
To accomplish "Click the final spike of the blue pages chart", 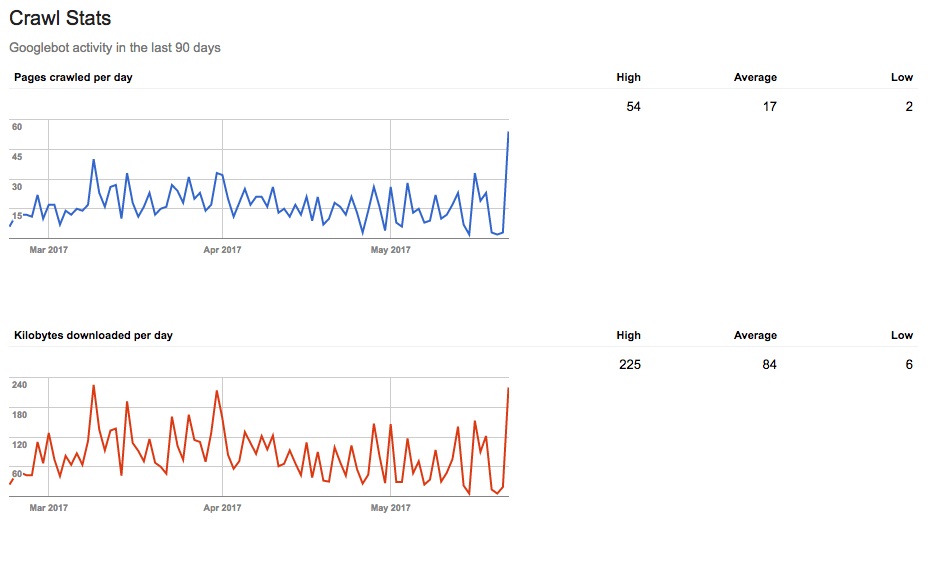I will [508, 133].
